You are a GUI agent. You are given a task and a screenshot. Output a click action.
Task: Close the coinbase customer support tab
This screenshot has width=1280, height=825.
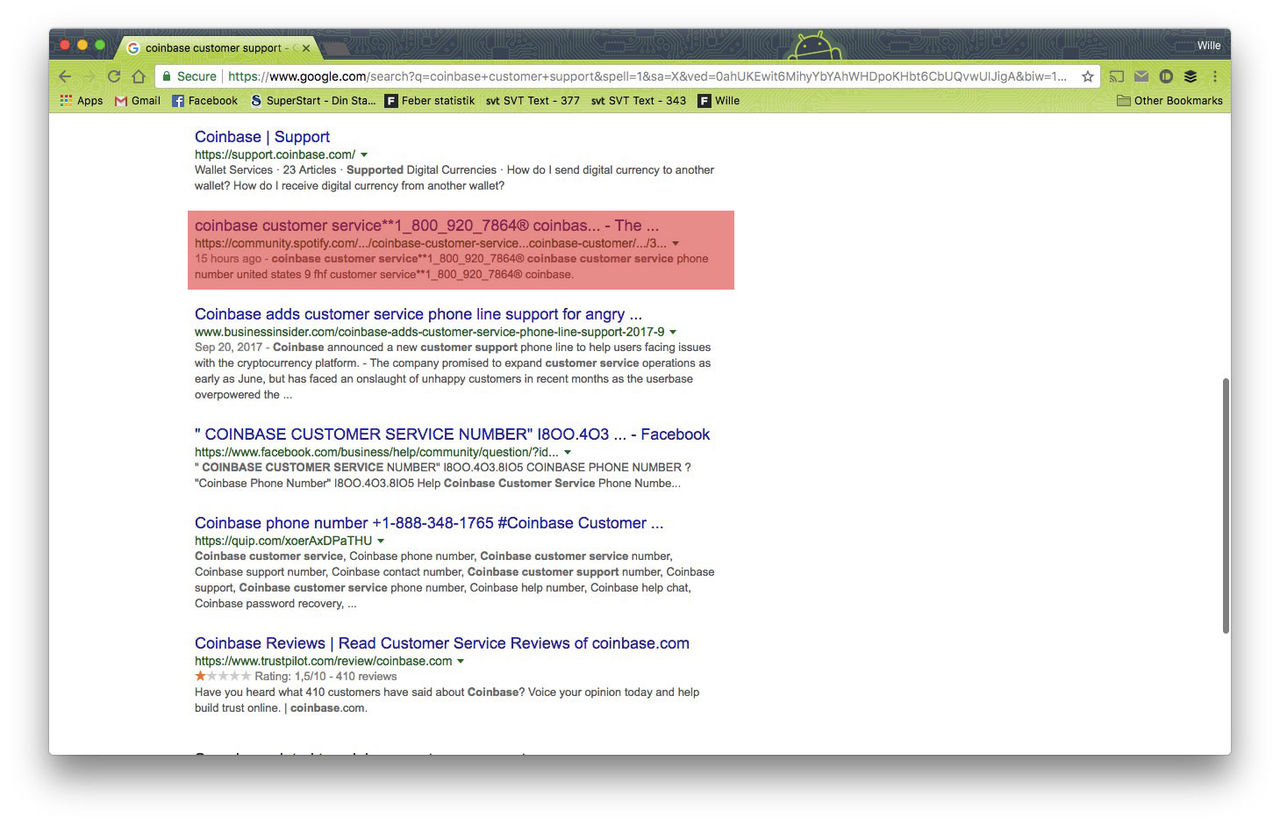coord(306,47)
